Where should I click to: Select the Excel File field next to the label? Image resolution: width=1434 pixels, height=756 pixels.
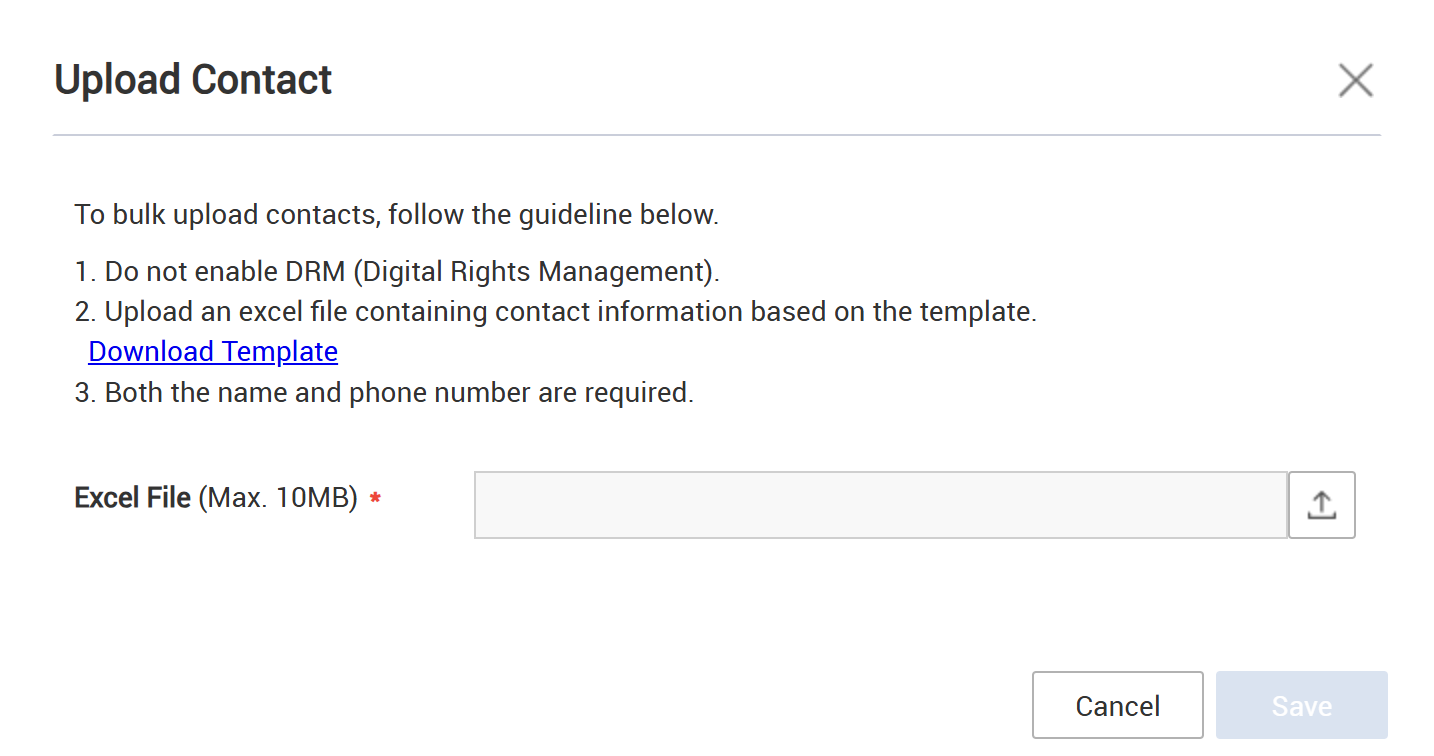[x=880, y=505]
